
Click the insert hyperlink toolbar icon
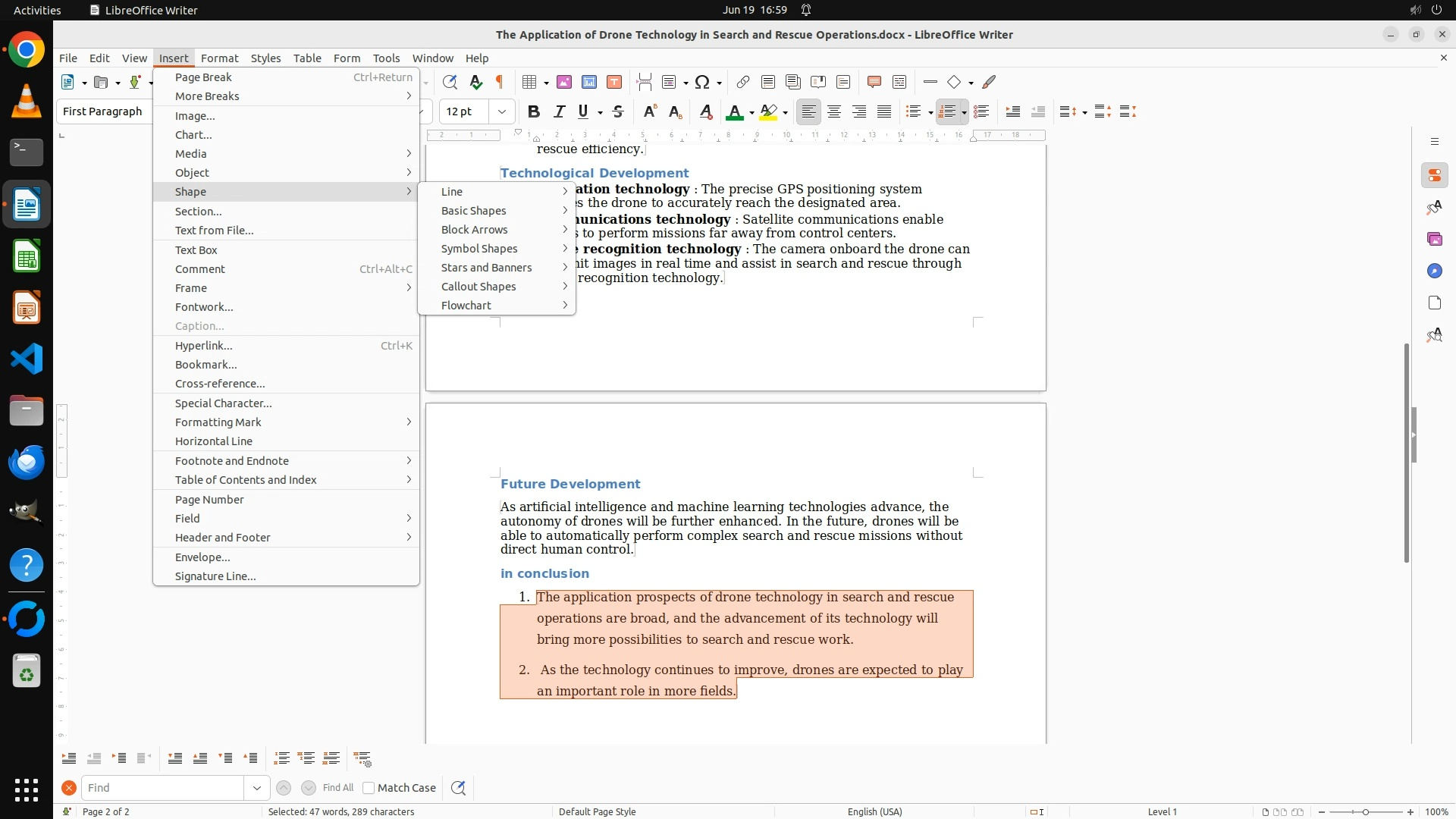(x=743, y=82)
